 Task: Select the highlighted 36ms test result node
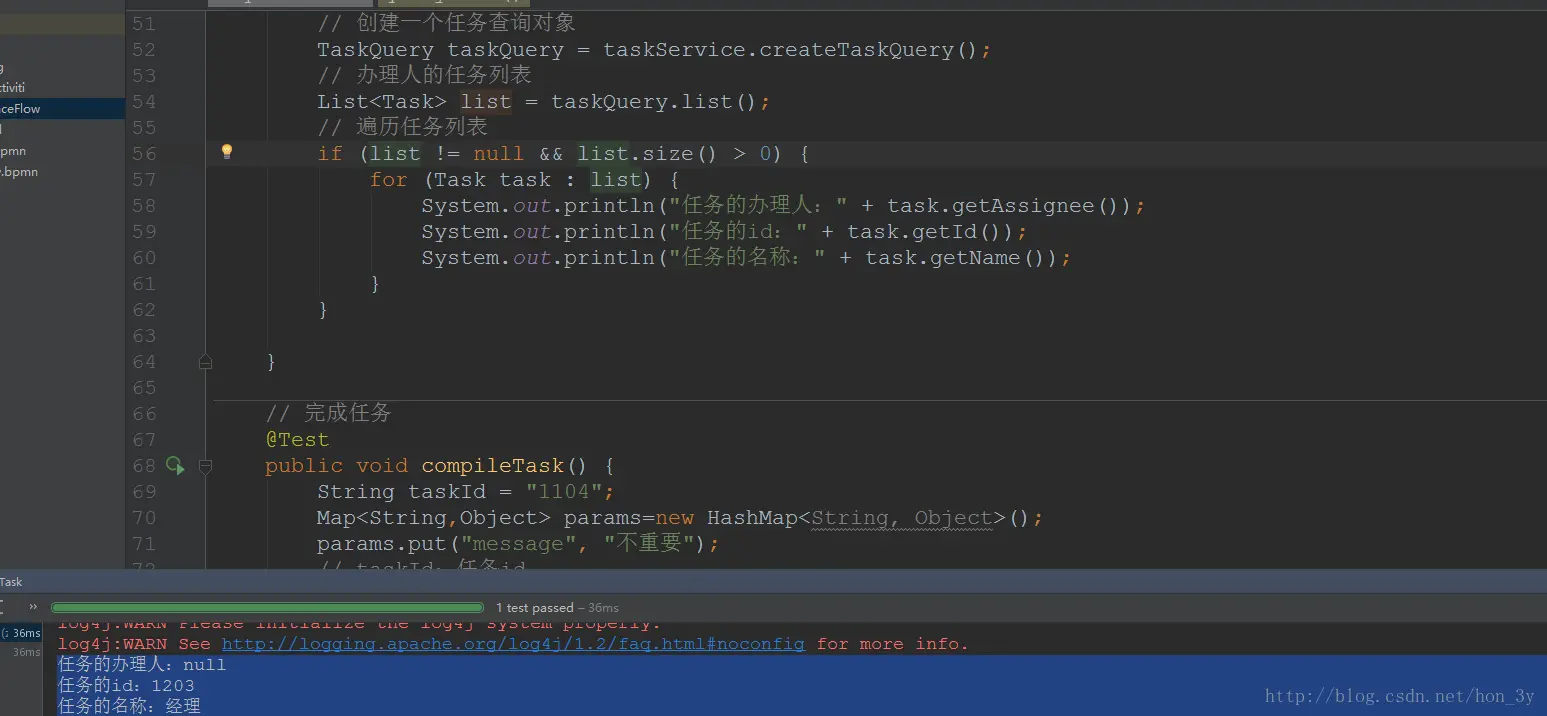click(22, 633)
